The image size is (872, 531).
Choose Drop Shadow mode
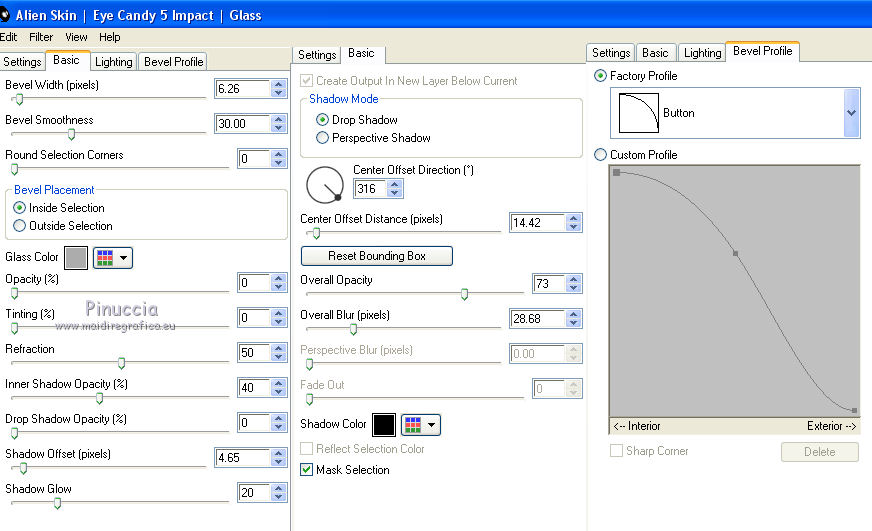click(x=356, y=120)
